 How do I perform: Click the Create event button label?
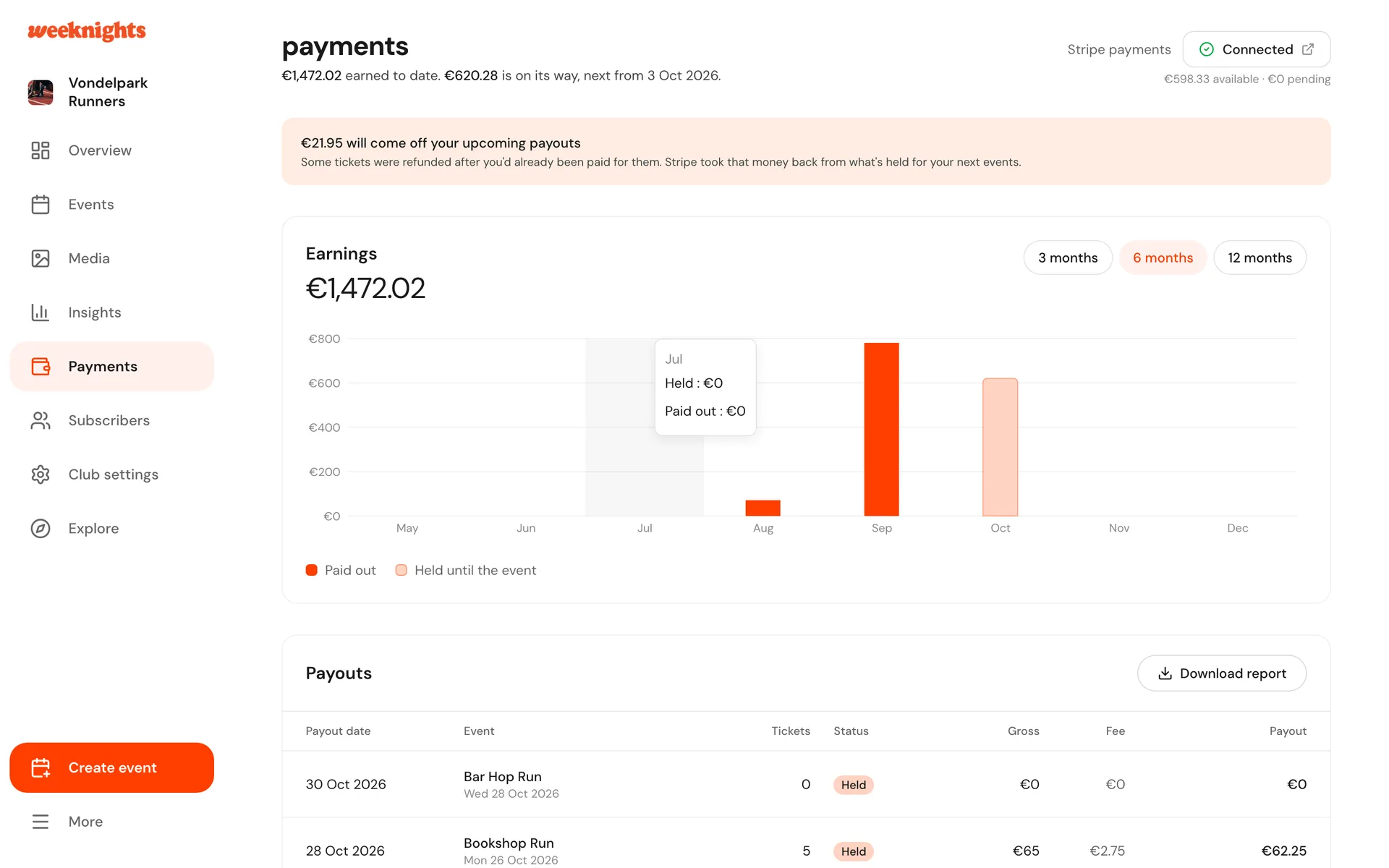point(112,767)
